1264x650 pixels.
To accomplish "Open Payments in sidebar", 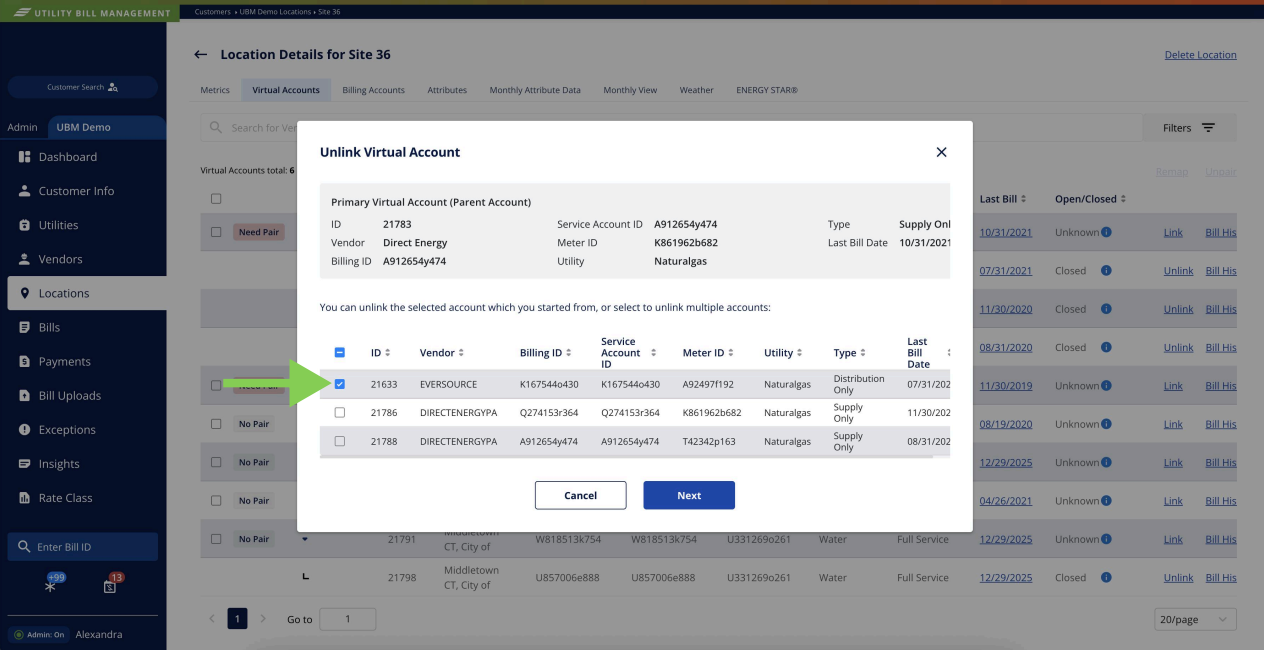I will (83, 361).
